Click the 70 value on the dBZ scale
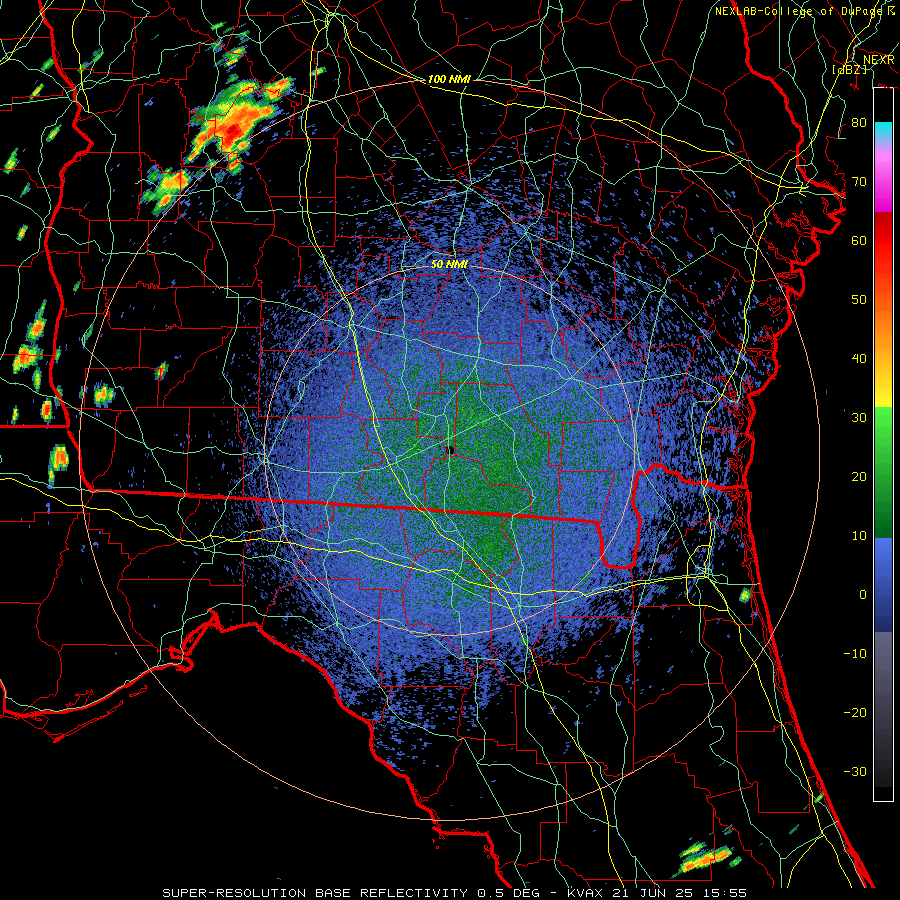 (859, 182)
